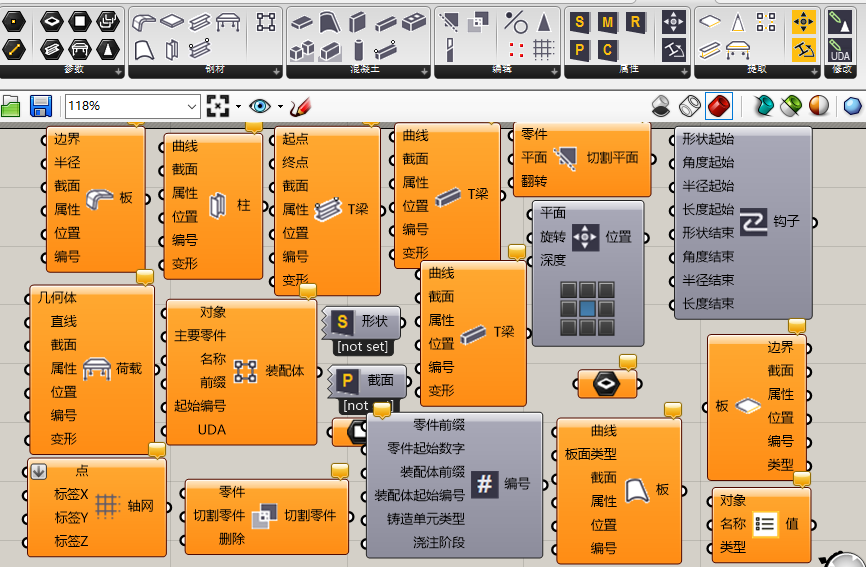866x567 pixels.
Task: Expand the 参数 panel
Action: tap(118, 71)
